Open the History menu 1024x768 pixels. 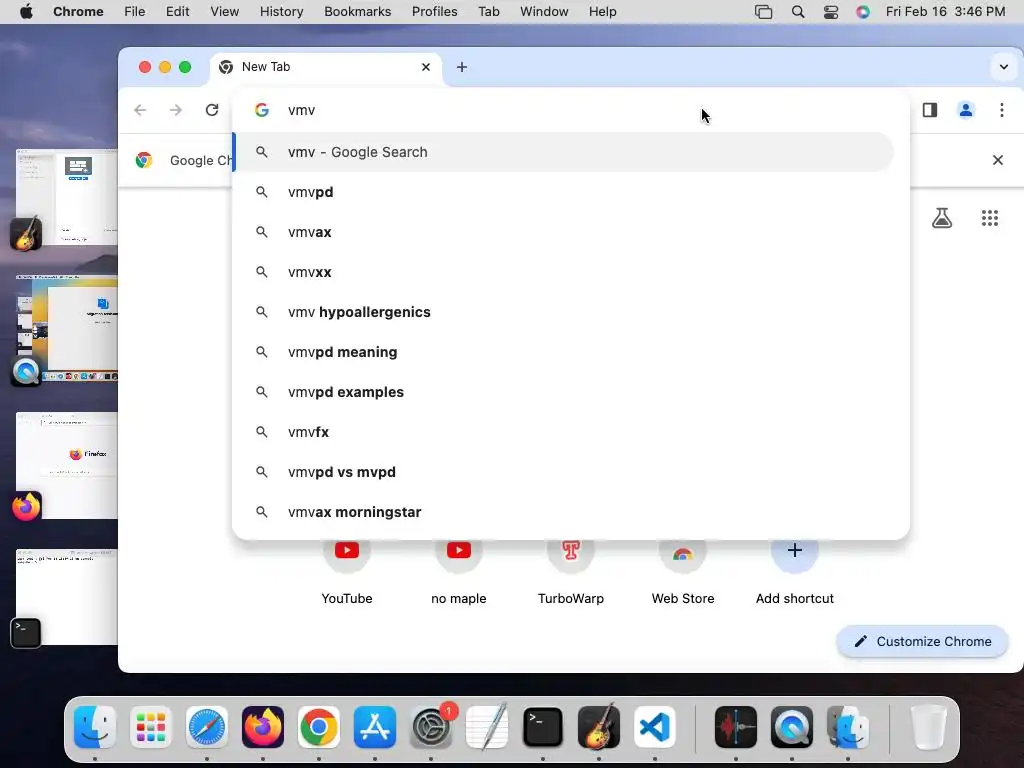click(x=281, y=12)
